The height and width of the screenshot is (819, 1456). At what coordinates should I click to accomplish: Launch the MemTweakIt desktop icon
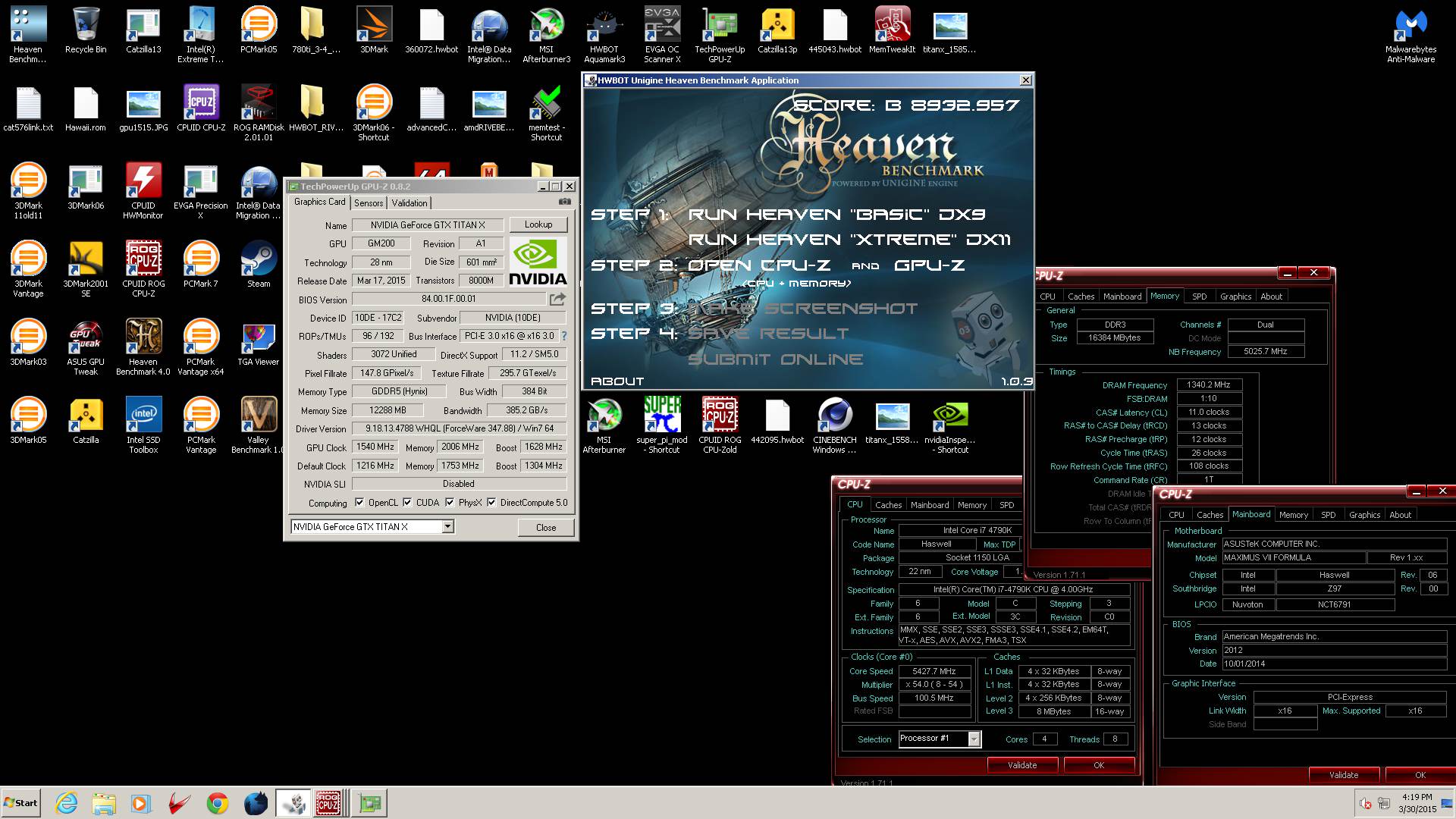pos(893,32)
